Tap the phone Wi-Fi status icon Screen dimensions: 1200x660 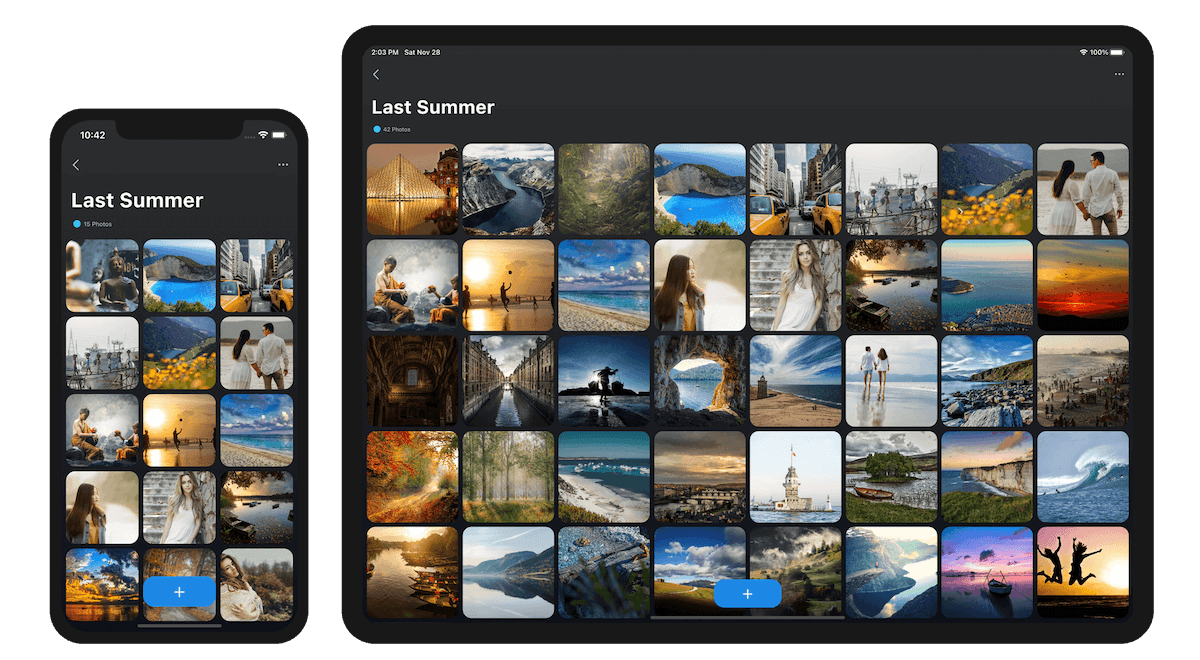(263, 135)
